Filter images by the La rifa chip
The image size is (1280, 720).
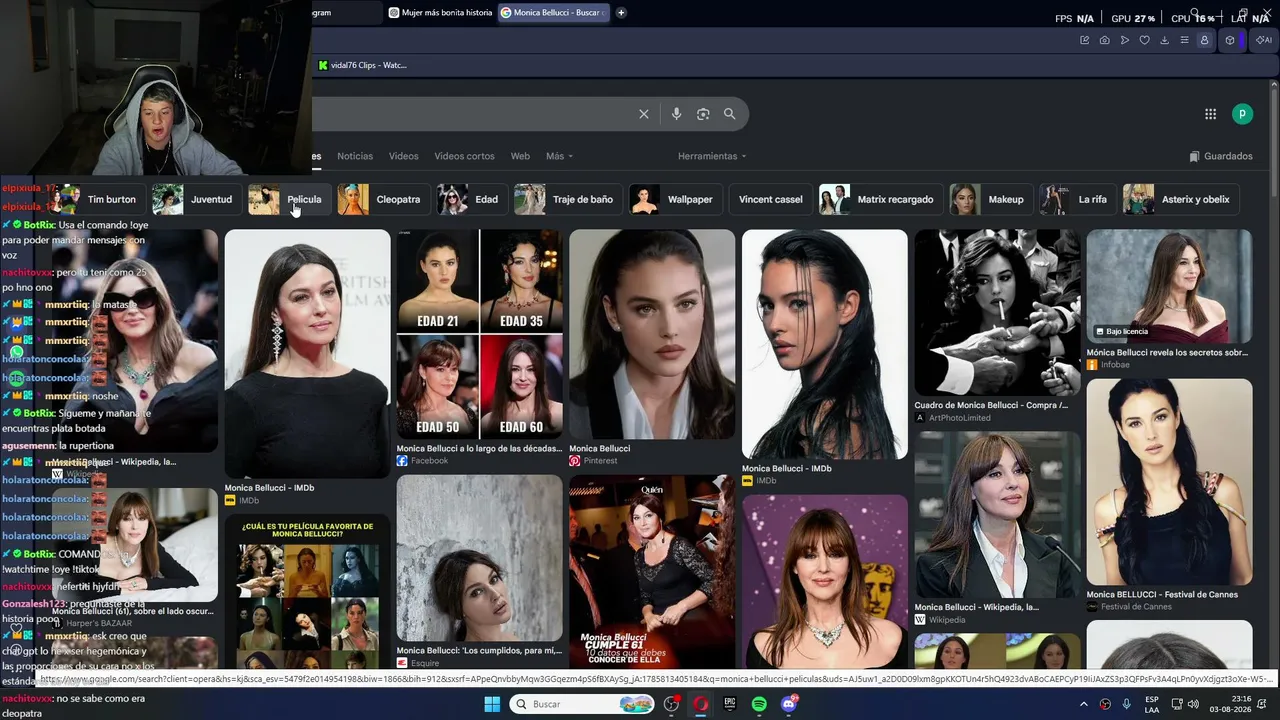click(1077, 199)
